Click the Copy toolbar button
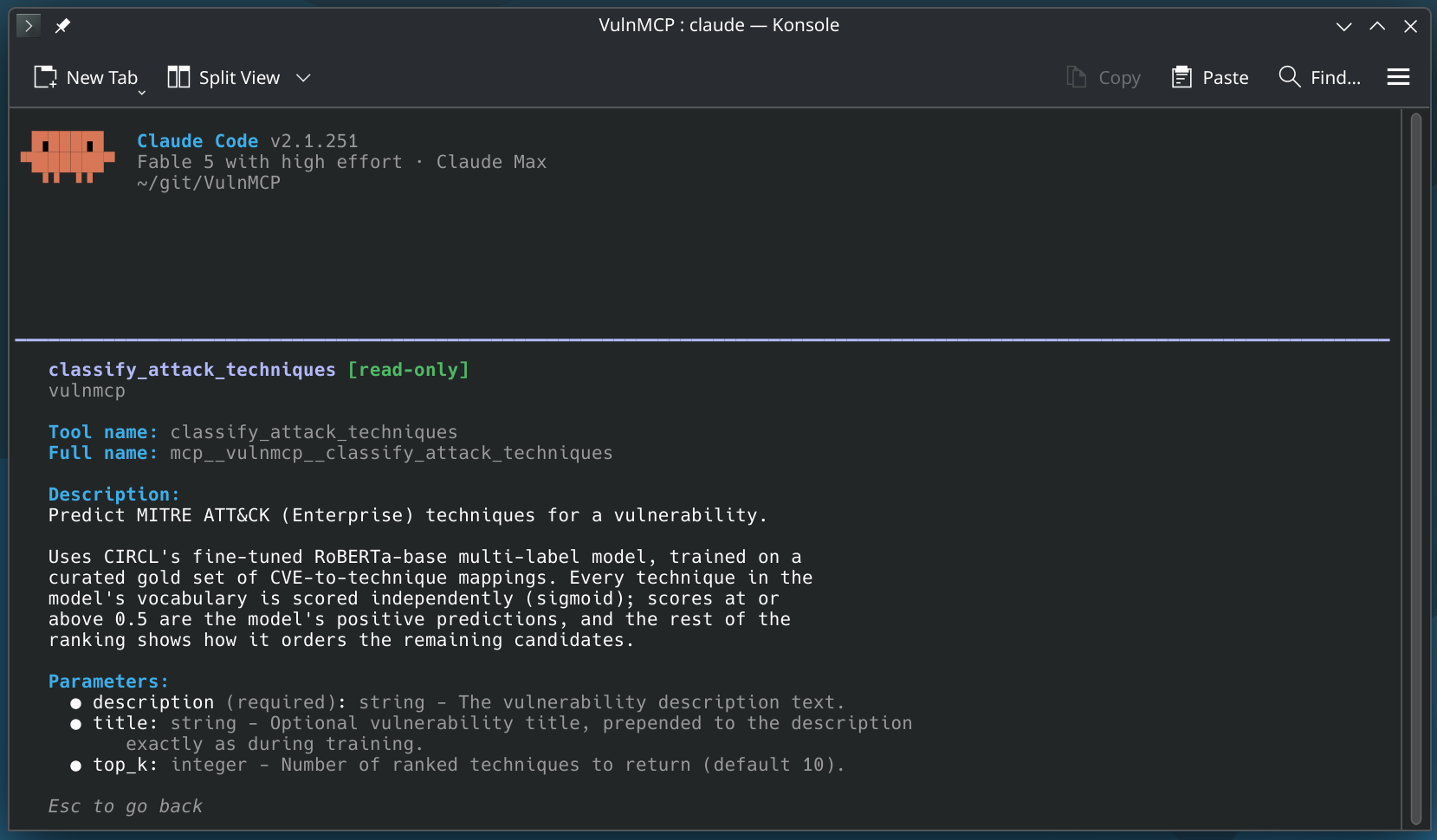Screen dimensions: 1437x840 coord(1103,77)
